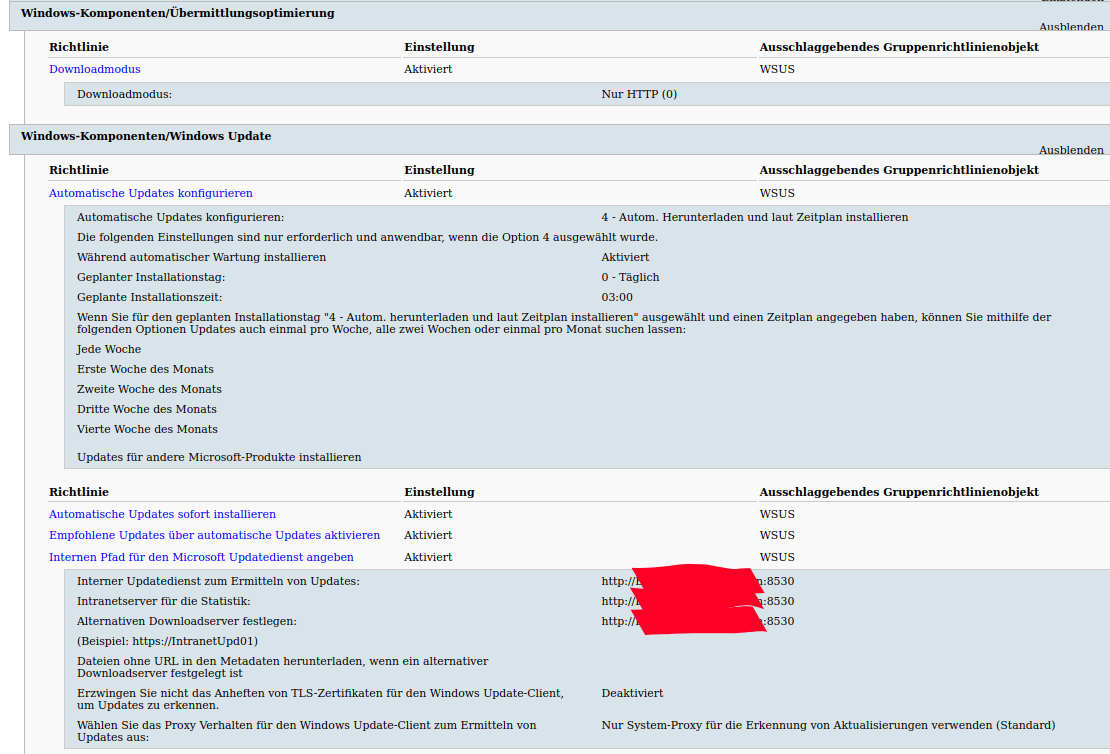This screenshot has width=1110, height=754.
Task: Click 'Dateien ohne URL in den Metadaten herunterladen' text
Action: tap(282, 667)
